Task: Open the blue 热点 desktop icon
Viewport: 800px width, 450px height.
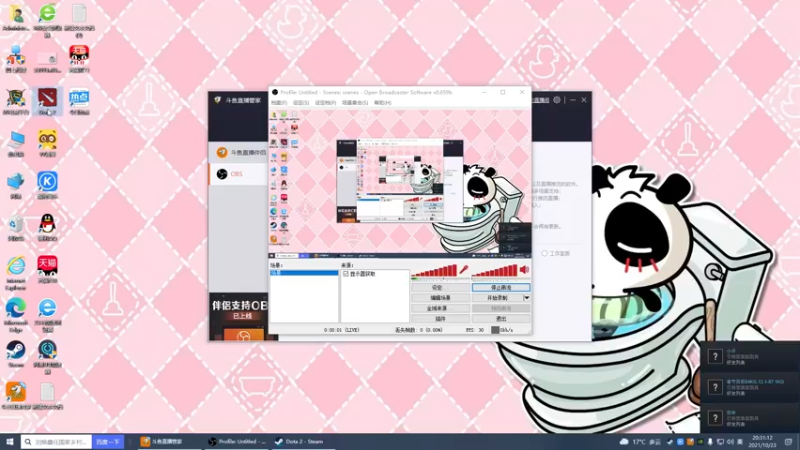Action: [79, 101]
